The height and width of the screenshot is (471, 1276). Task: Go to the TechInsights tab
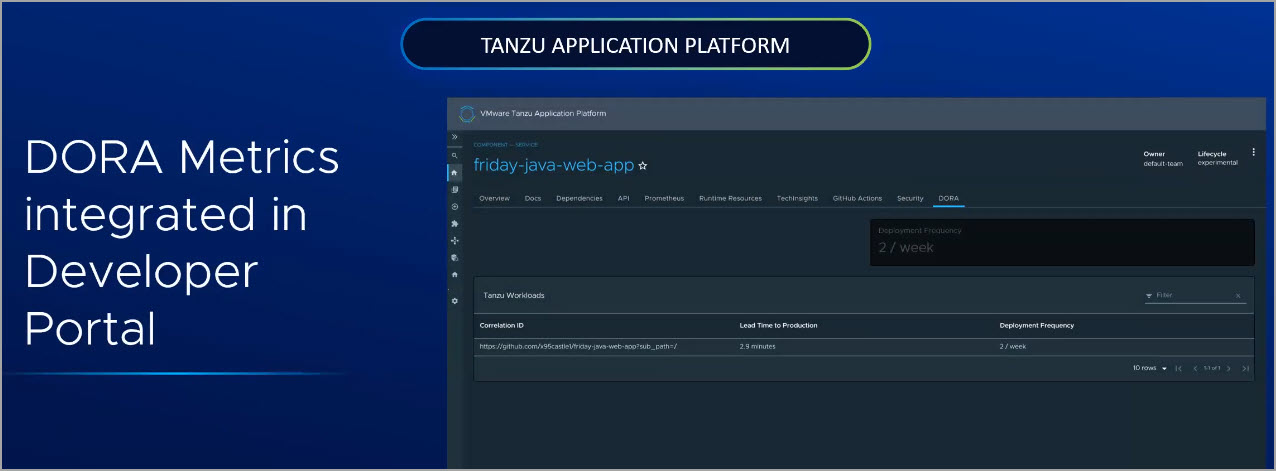point(798,198)
